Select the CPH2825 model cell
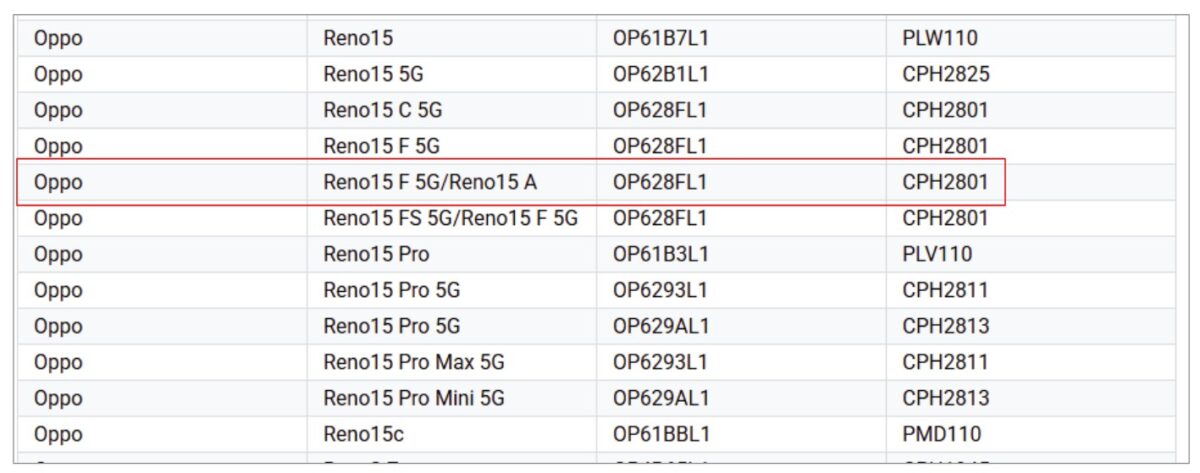Viewport: 1200px width, 473px height. [945, 75]
